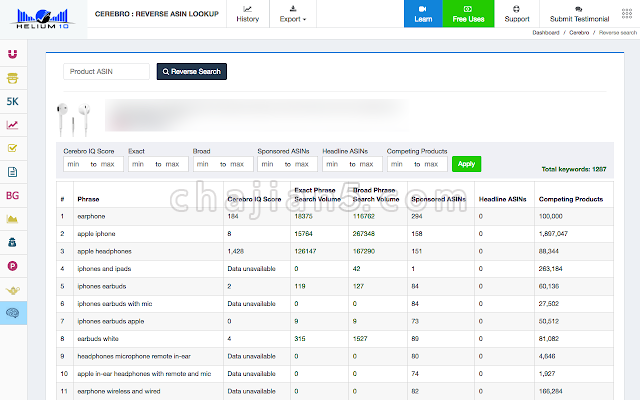Open the 5K tool in the sidebar
The image size is (640, 400).
pos(13,101)
